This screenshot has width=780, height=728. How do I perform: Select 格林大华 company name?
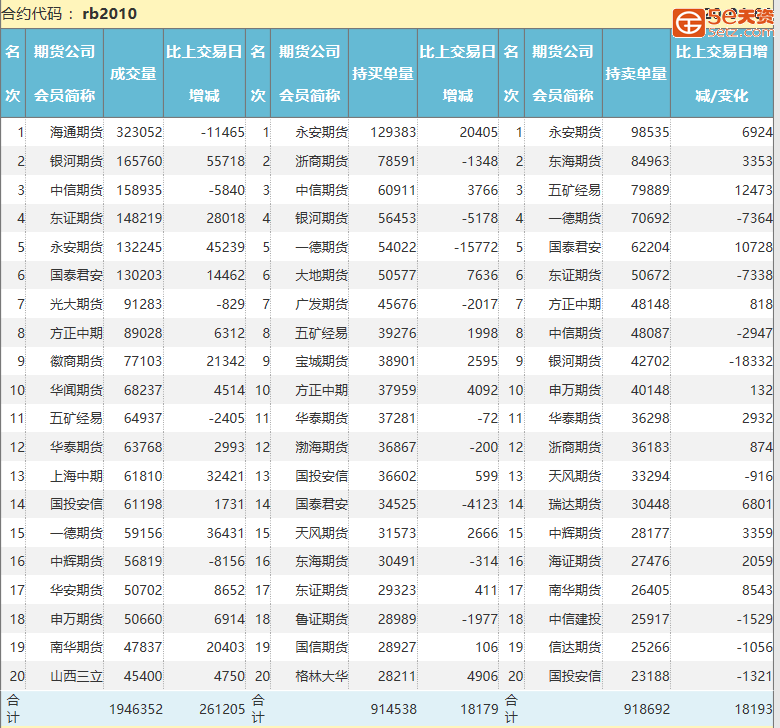(321, 676)
